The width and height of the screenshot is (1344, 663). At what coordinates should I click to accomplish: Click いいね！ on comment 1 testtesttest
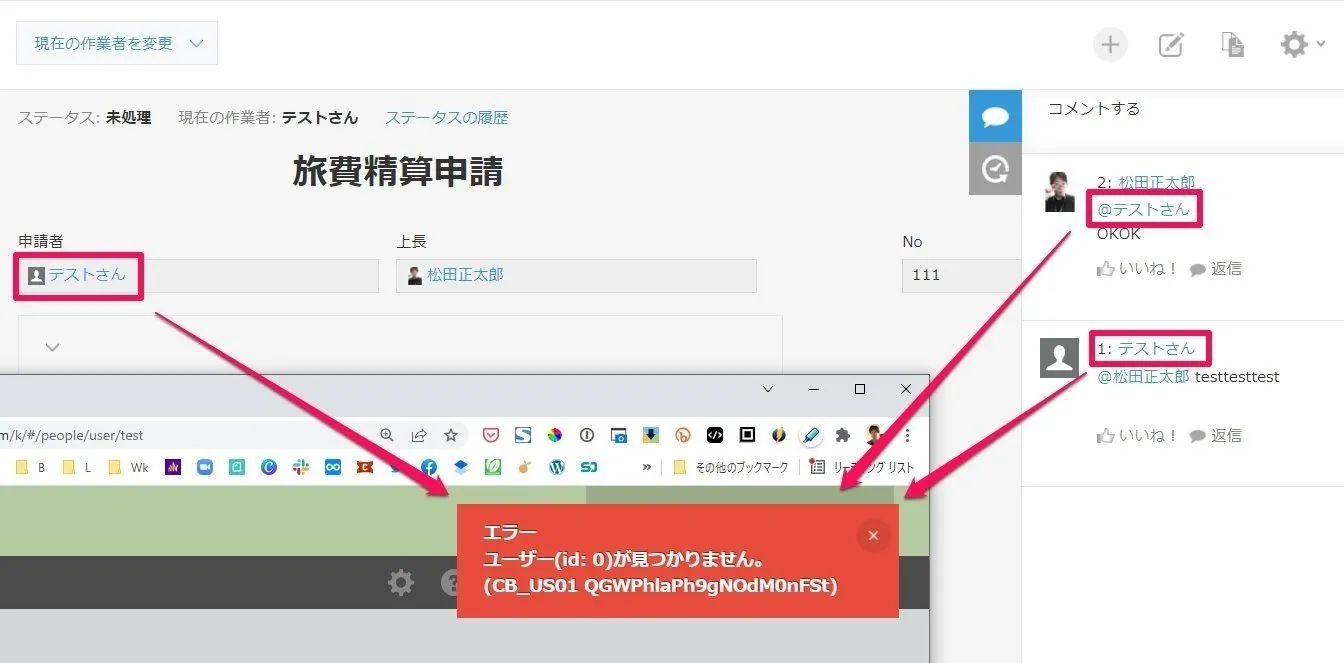(1138, 435)
